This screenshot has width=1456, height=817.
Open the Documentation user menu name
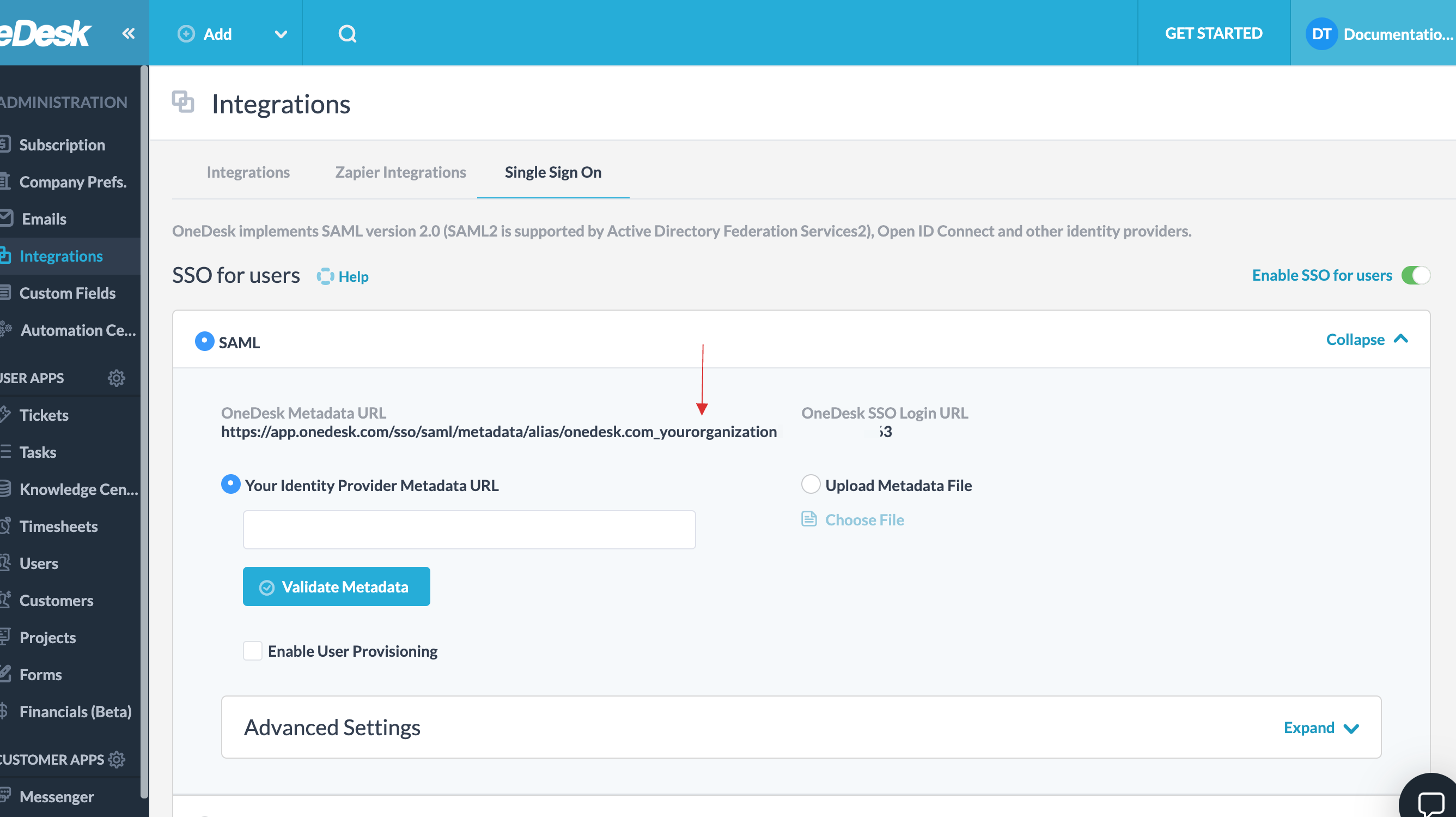[x=1398, y=34]
